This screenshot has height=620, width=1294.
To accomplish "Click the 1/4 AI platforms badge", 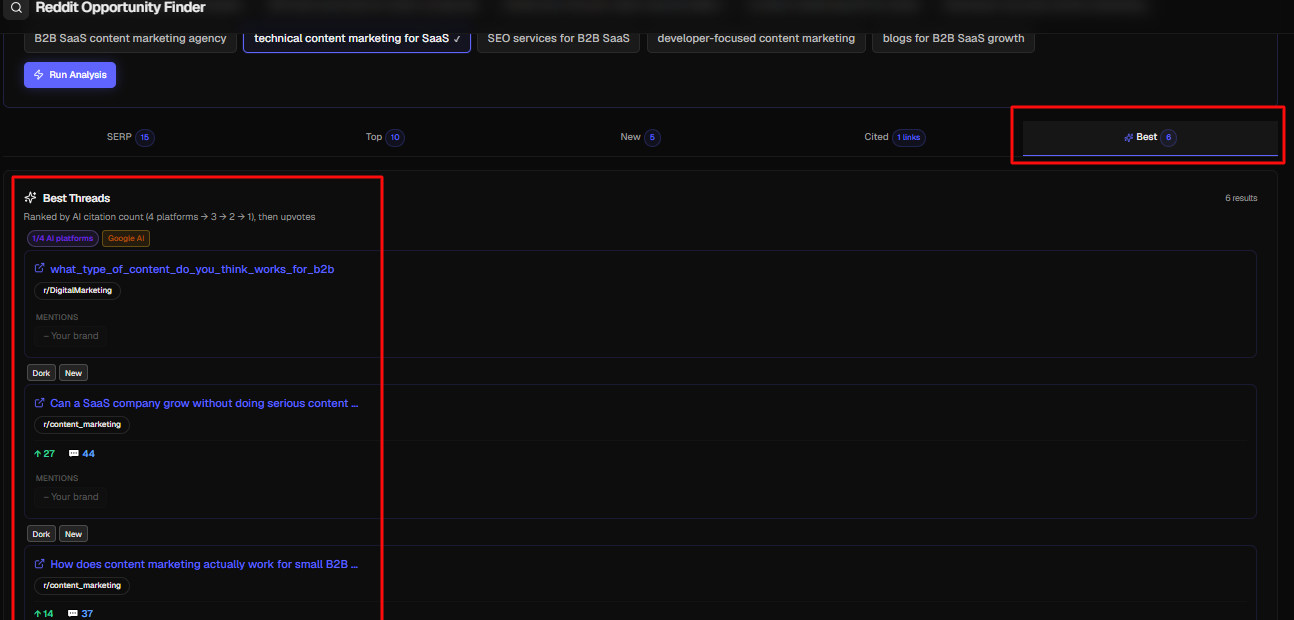I will pyautogui.click(x=63, y=238).
